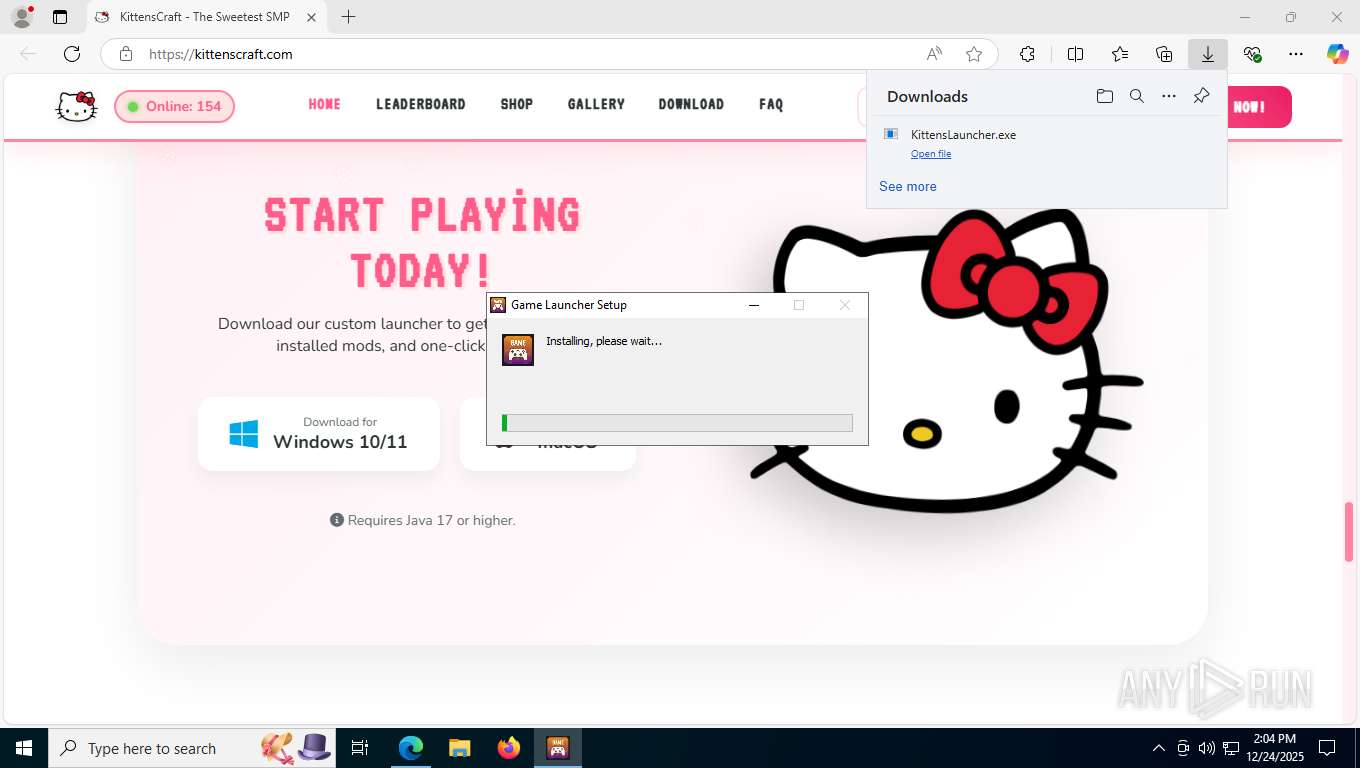Screen dimensions: 1360x768
Task: Open the browser profile icon
Action: (21, 17)
